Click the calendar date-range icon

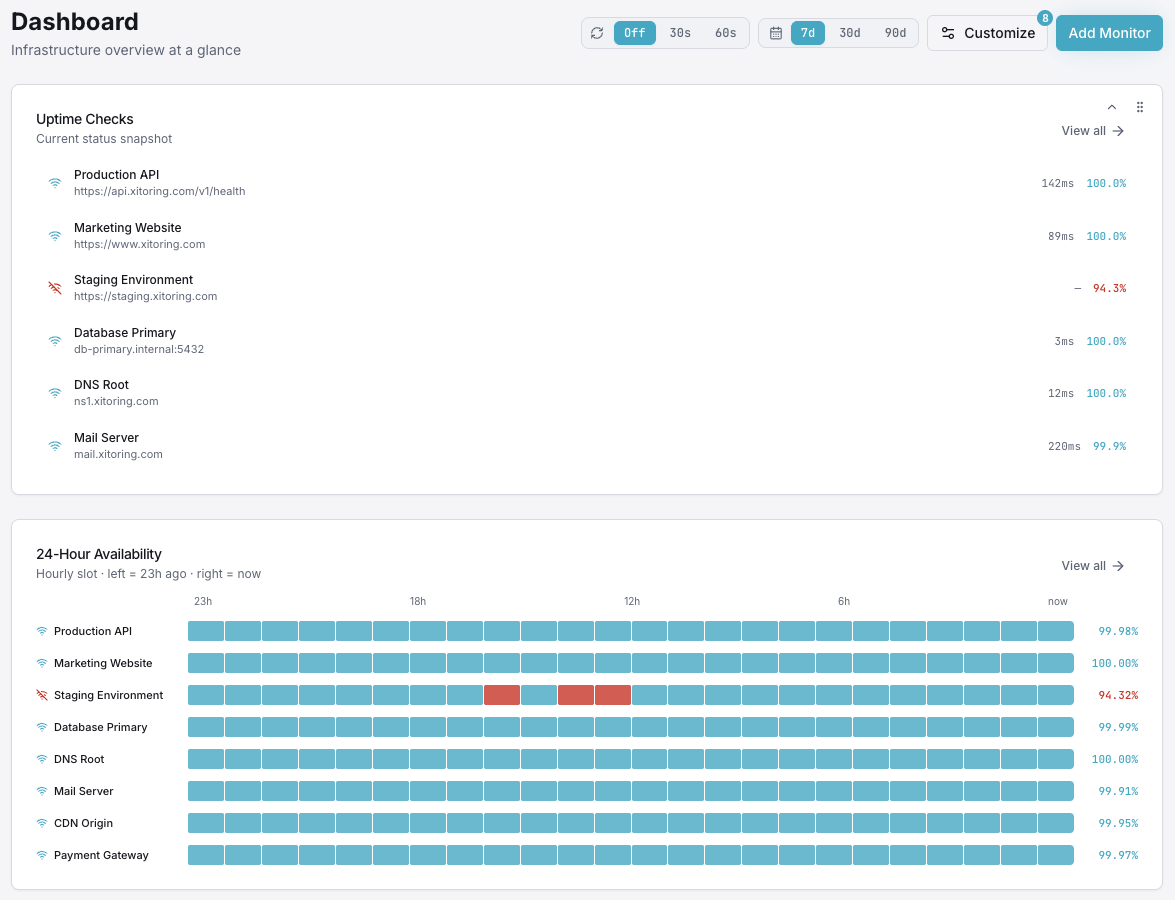pos(776,32)
